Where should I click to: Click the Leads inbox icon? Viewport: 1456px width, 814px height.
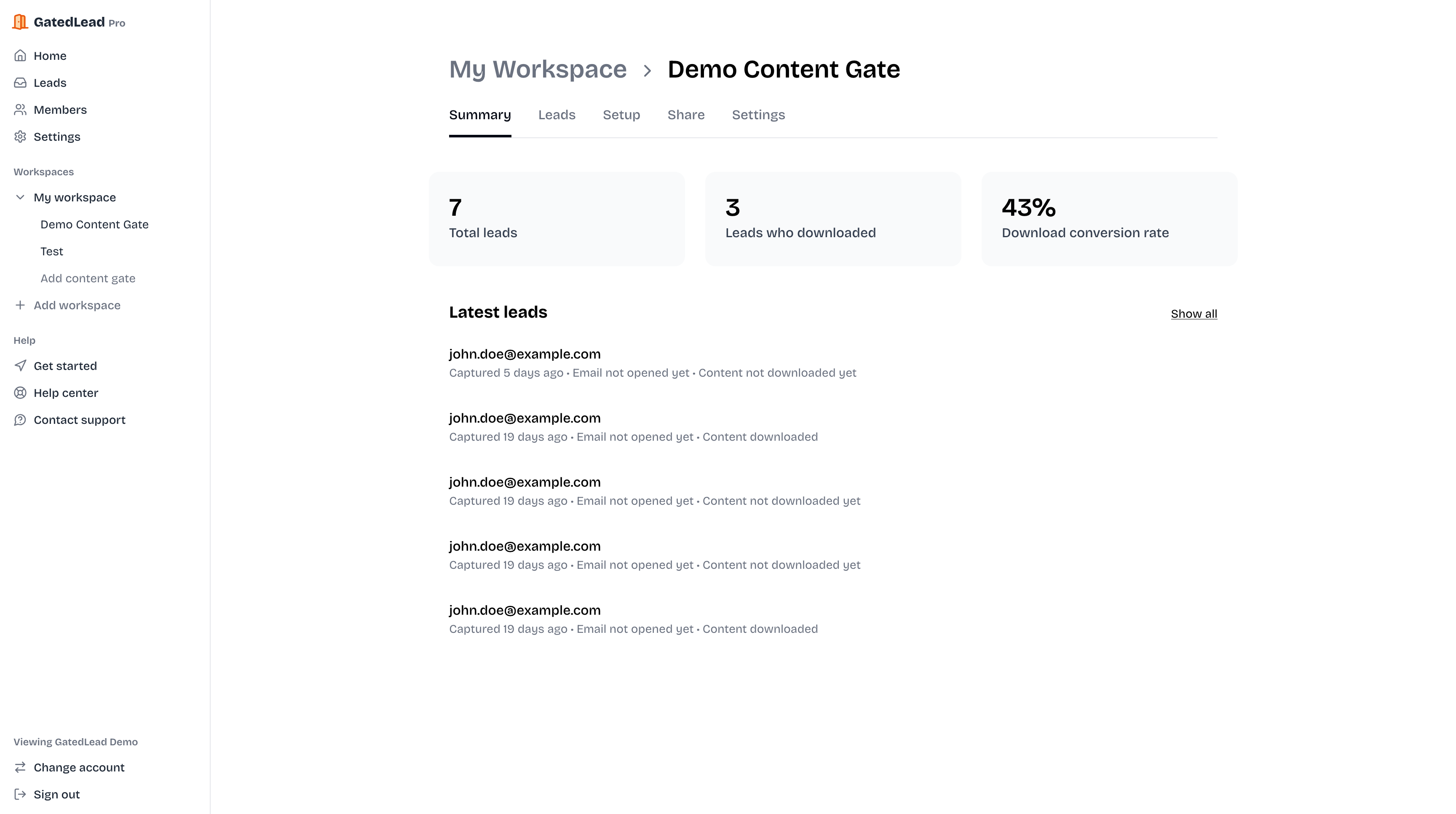point(20,83)
